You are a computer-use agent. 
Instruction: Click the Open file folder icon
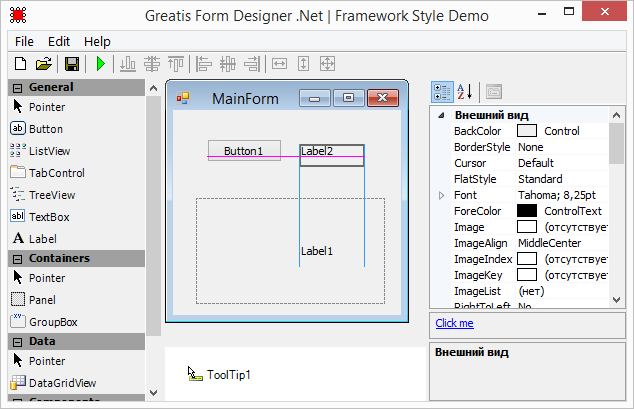(x=44, y=64)
